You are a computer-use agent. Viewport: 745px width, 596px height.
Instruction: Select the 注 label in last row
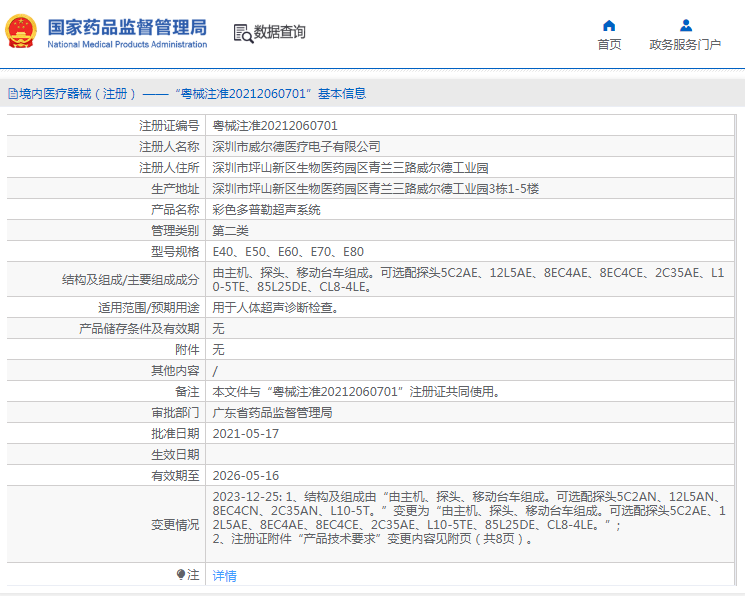pos(193,575)
